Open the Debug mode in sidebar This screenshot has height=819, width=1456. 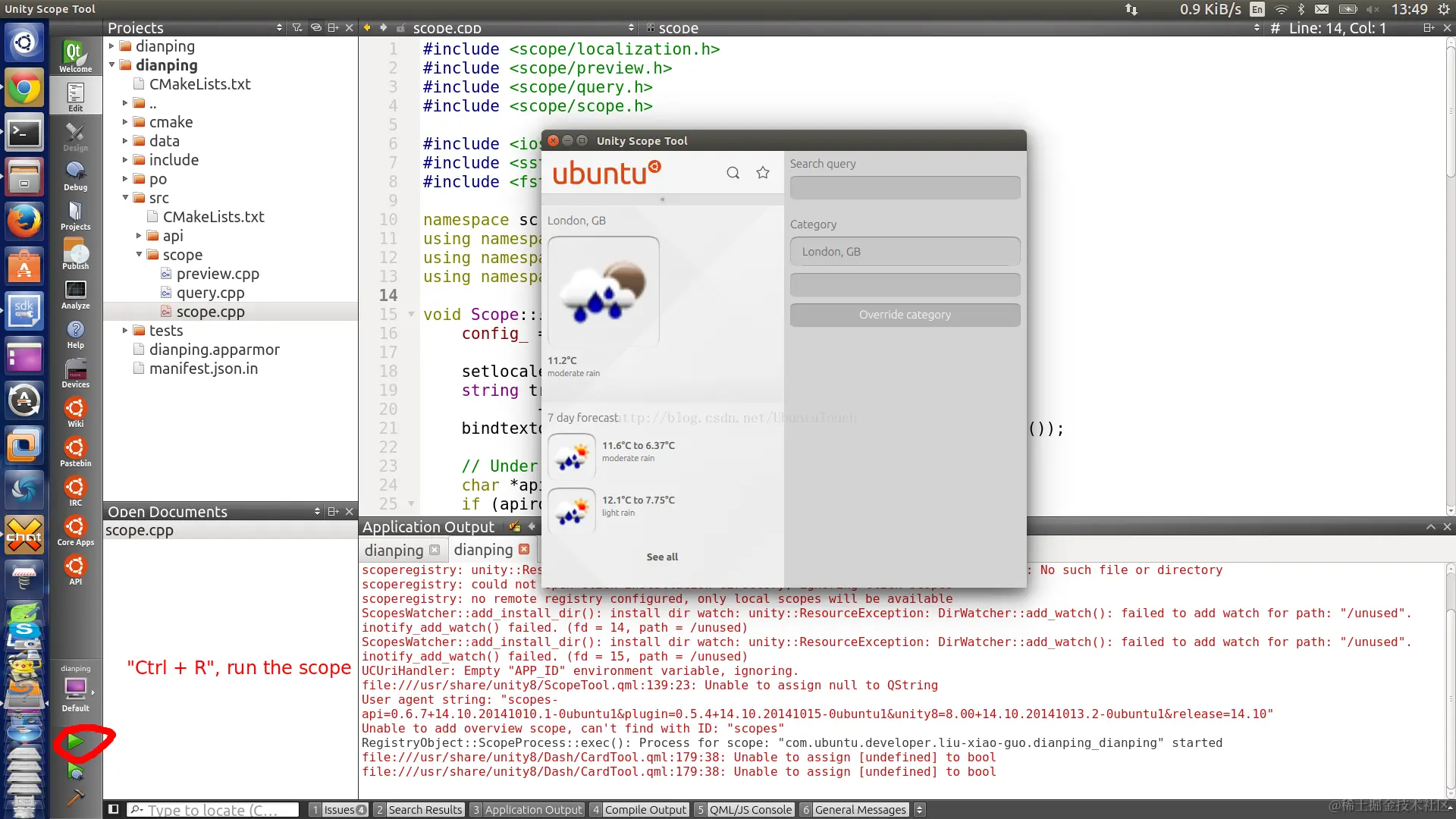click(x=75, y=176)
